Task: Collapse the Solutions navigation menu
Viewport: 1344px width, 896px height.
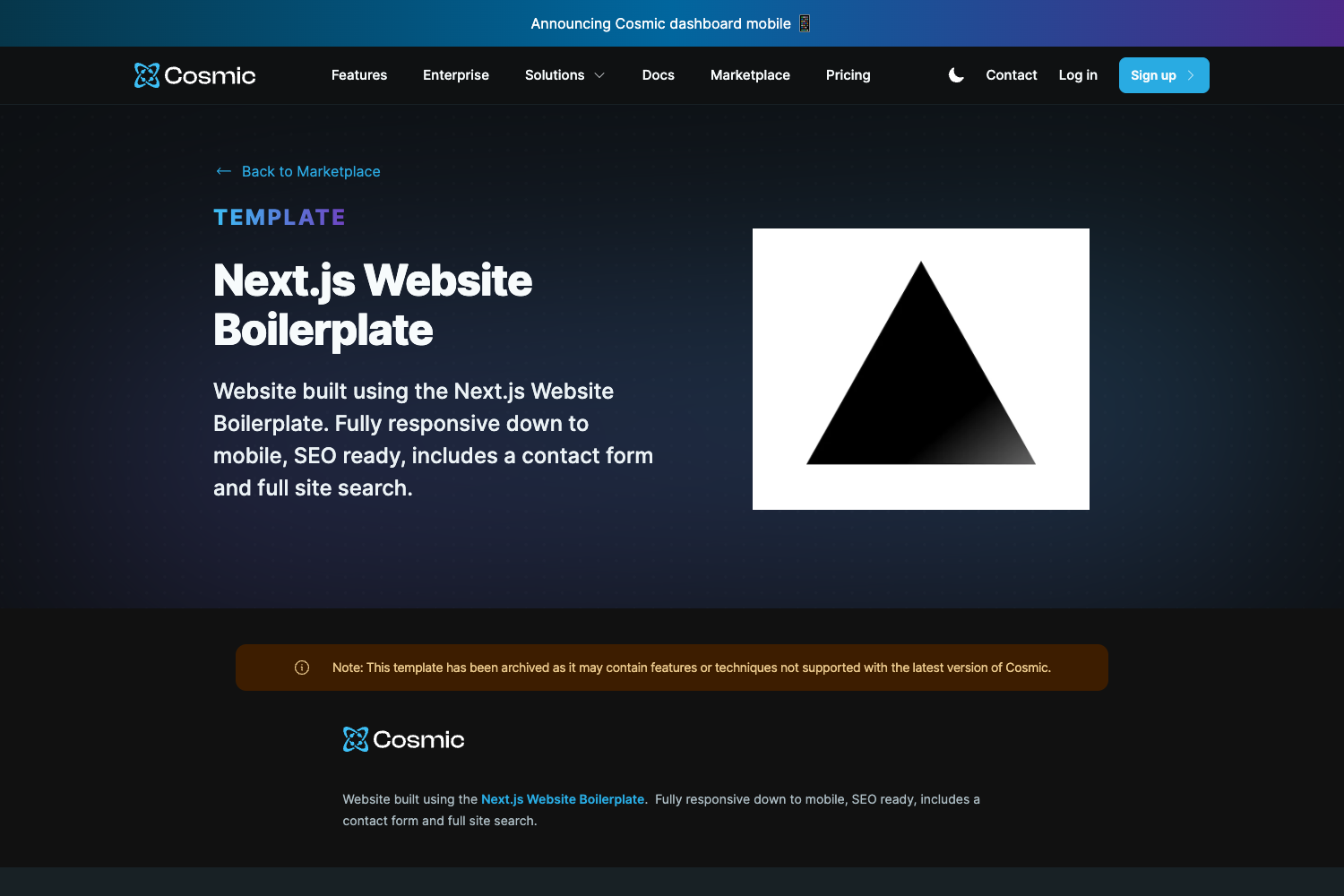Action: point(564,75)
